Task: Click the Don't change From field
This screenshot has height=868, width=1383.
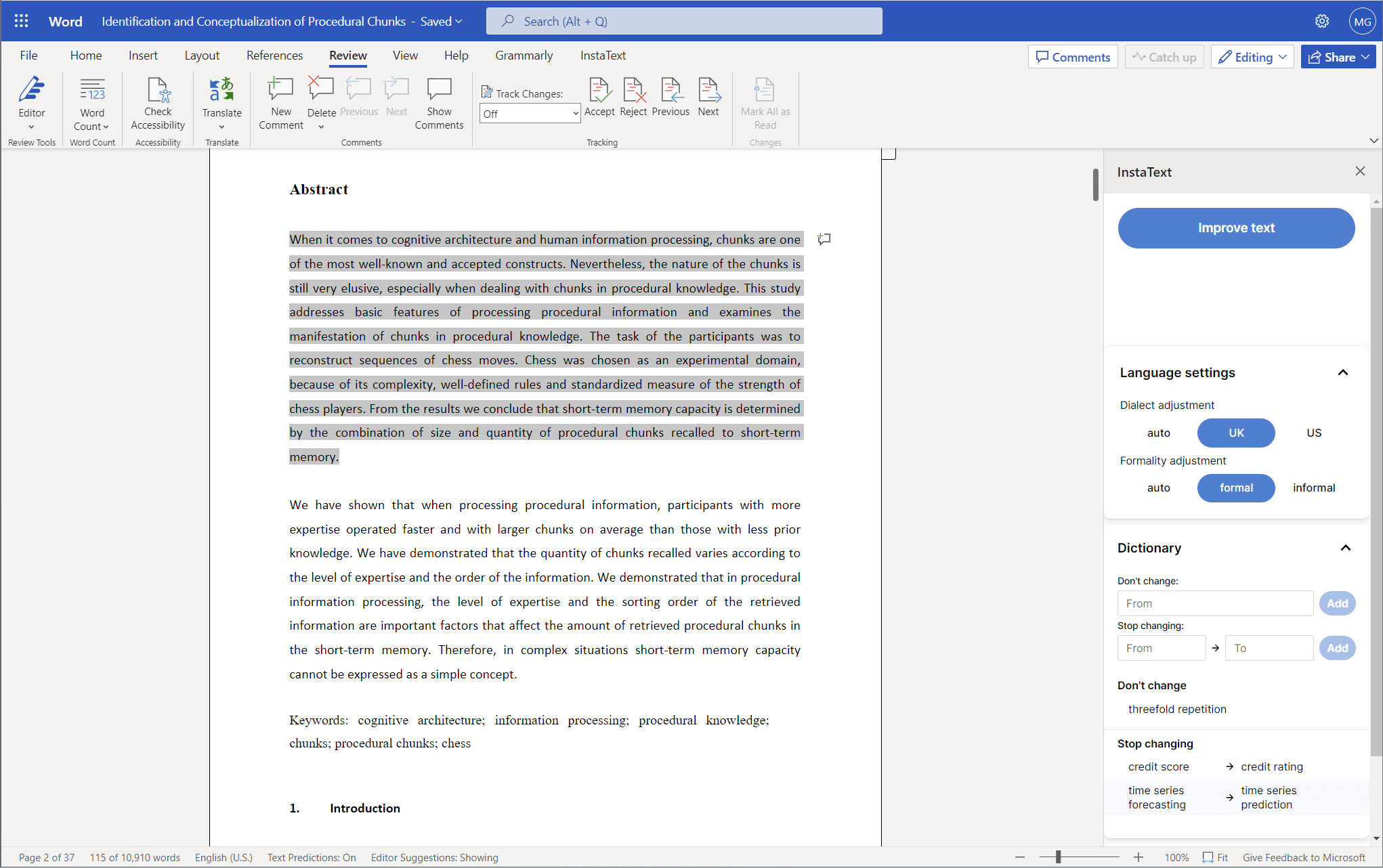Action: (x=1214, y=603)
